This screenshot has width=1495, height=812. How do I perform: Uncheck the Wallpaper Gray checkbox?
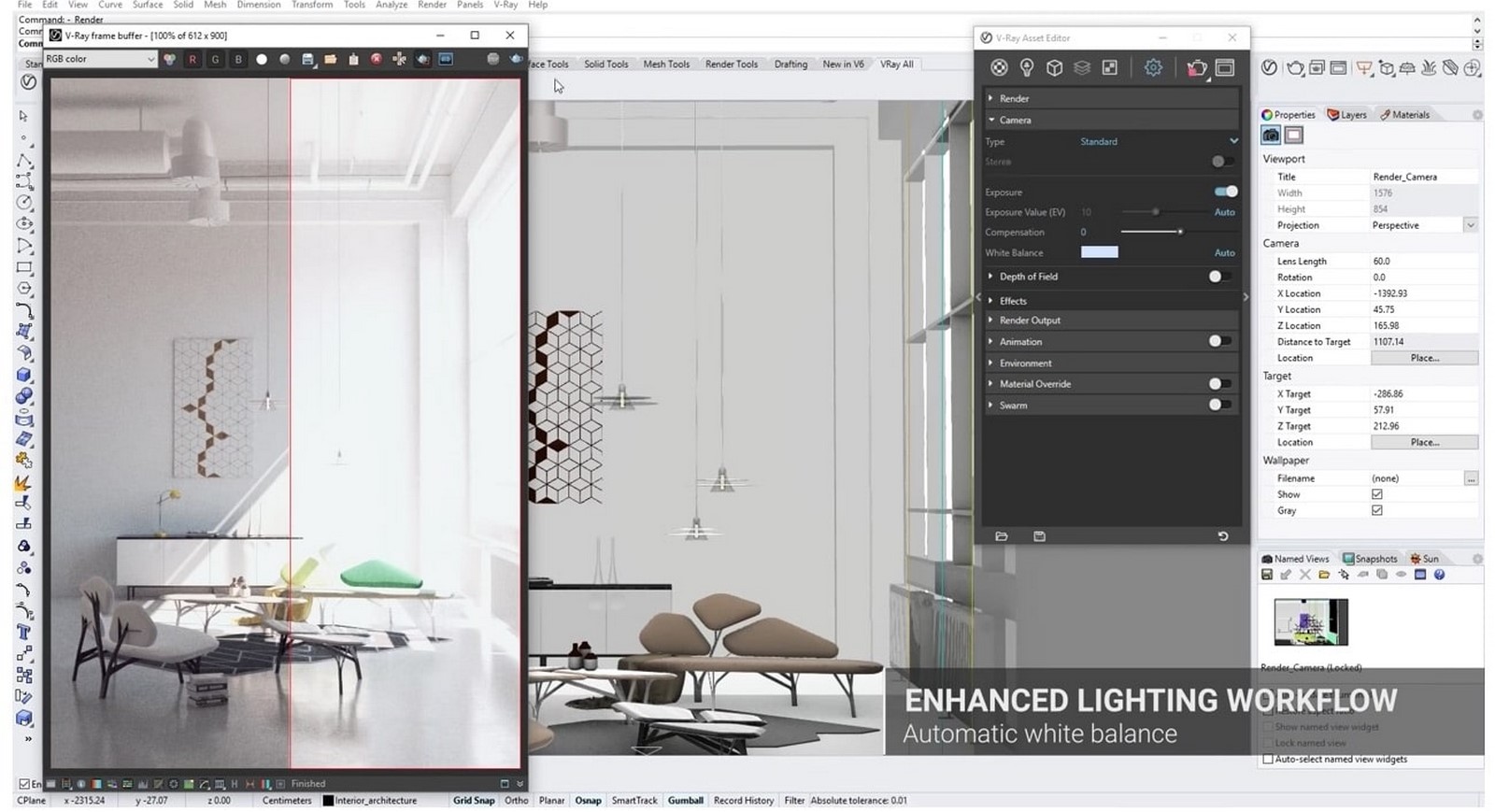tap(1376, 510)
